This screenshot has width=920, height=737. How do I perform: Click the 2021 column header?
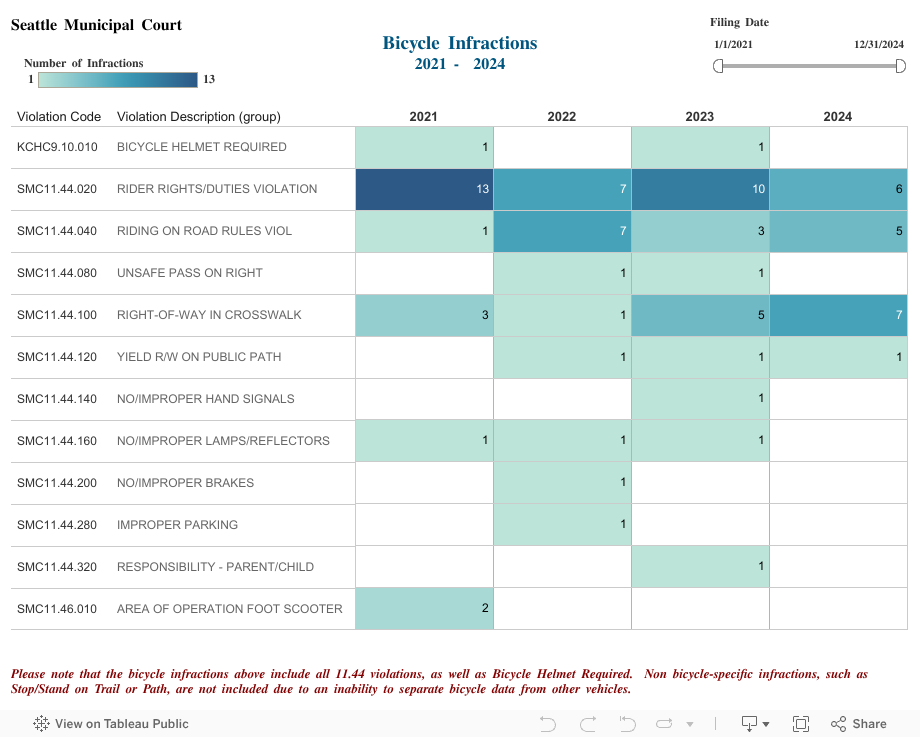423,116
